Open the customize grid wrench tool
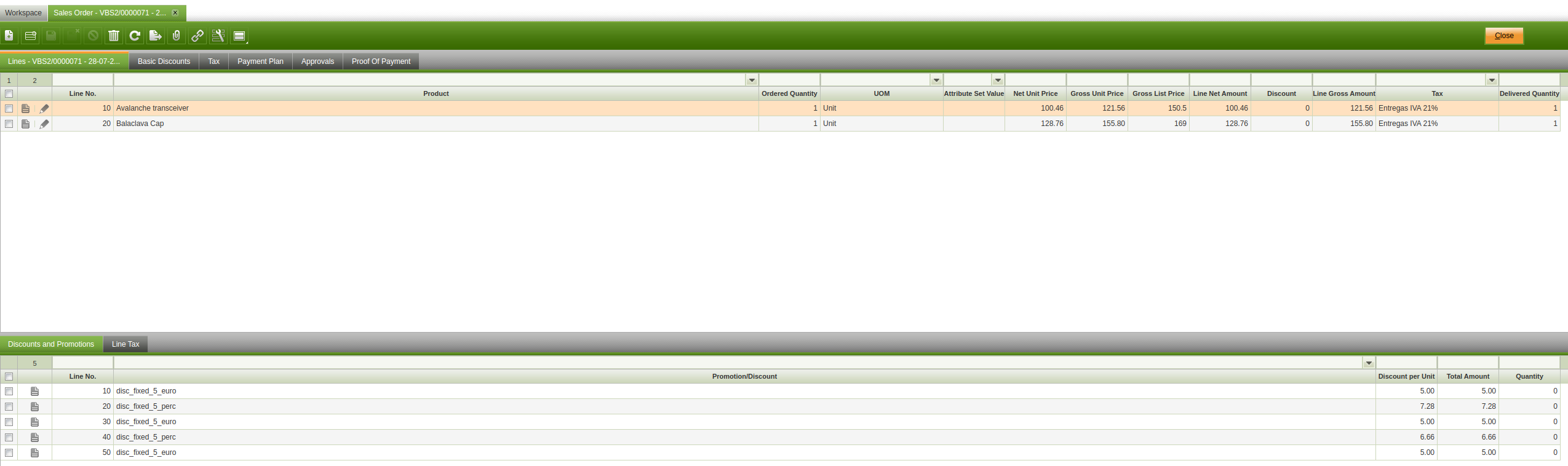The image size is (1568, 466). tap(218, 36)
